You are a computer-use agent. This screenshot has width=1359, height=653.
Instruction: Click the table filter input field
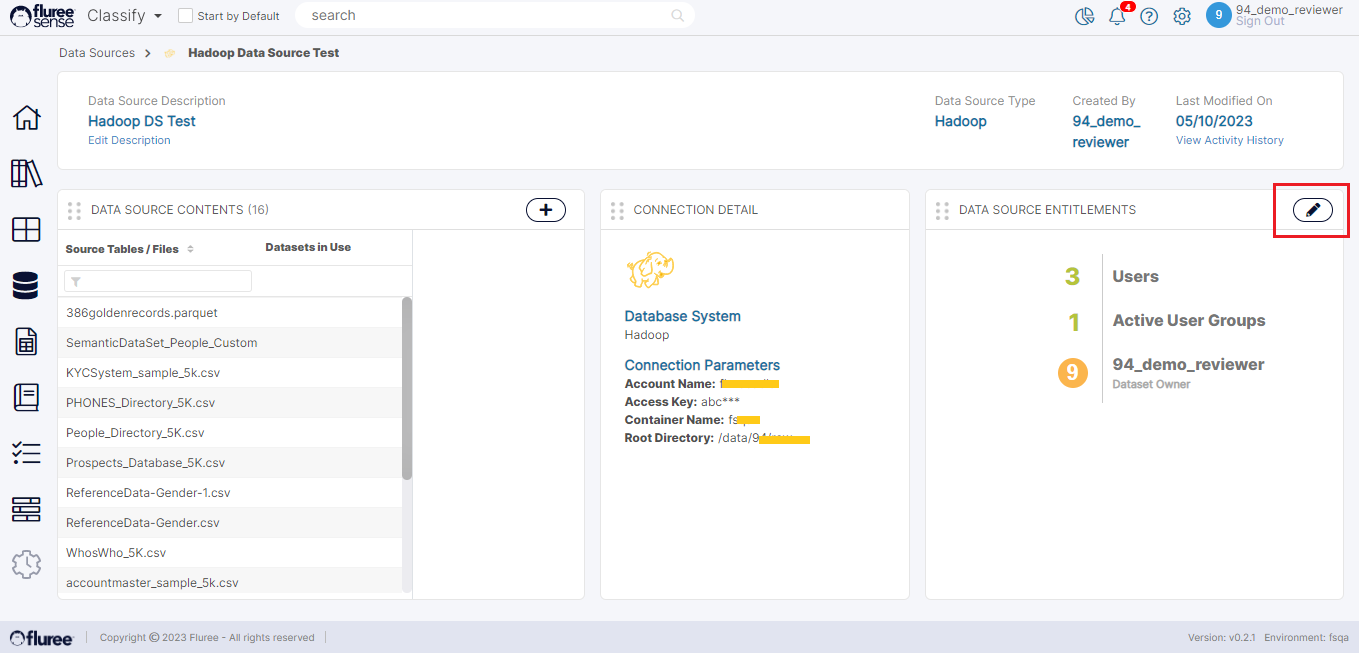click(x=158, y=281)
